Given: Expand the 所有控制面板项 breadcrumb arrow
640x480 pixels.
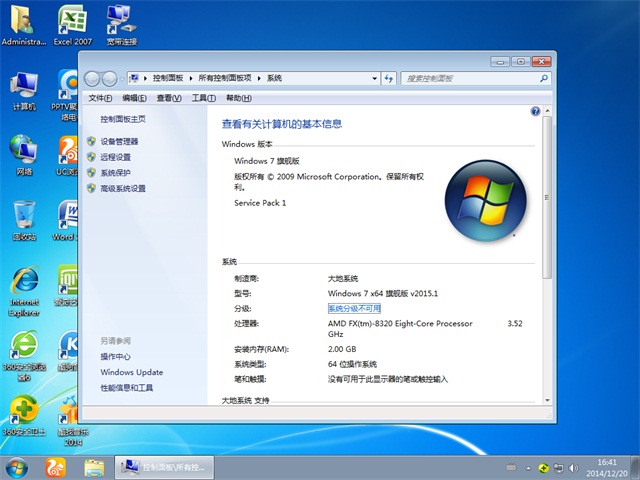Looking at the screenshot, I should [258, 78].
